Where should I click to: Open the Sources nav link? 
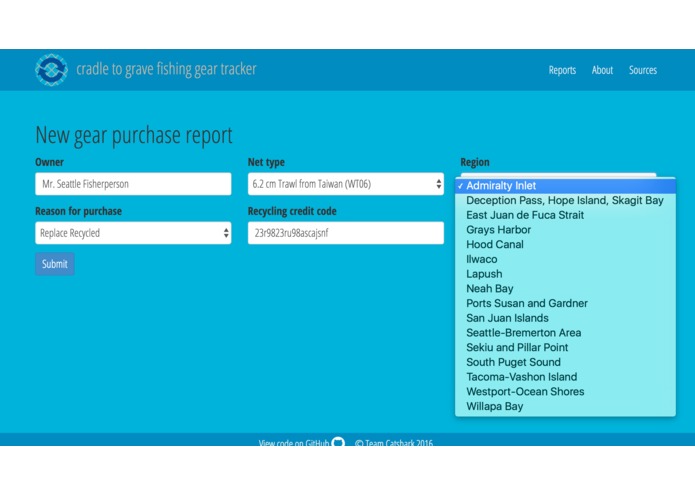click(x=643, y=70)
